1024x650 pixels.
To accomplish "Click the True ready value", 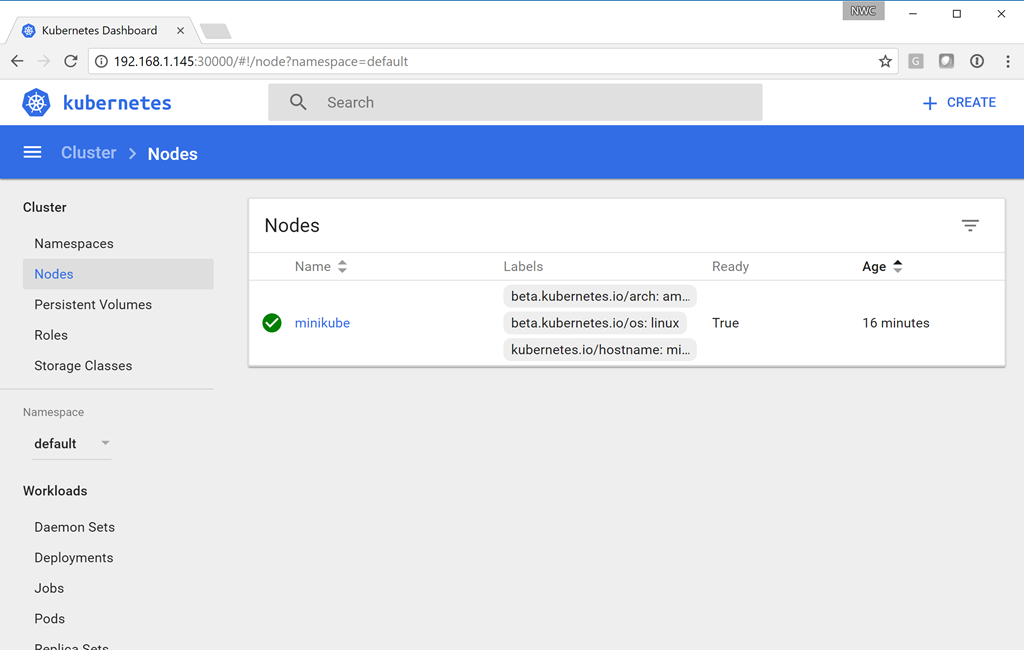I will click(x=726, y=323).
